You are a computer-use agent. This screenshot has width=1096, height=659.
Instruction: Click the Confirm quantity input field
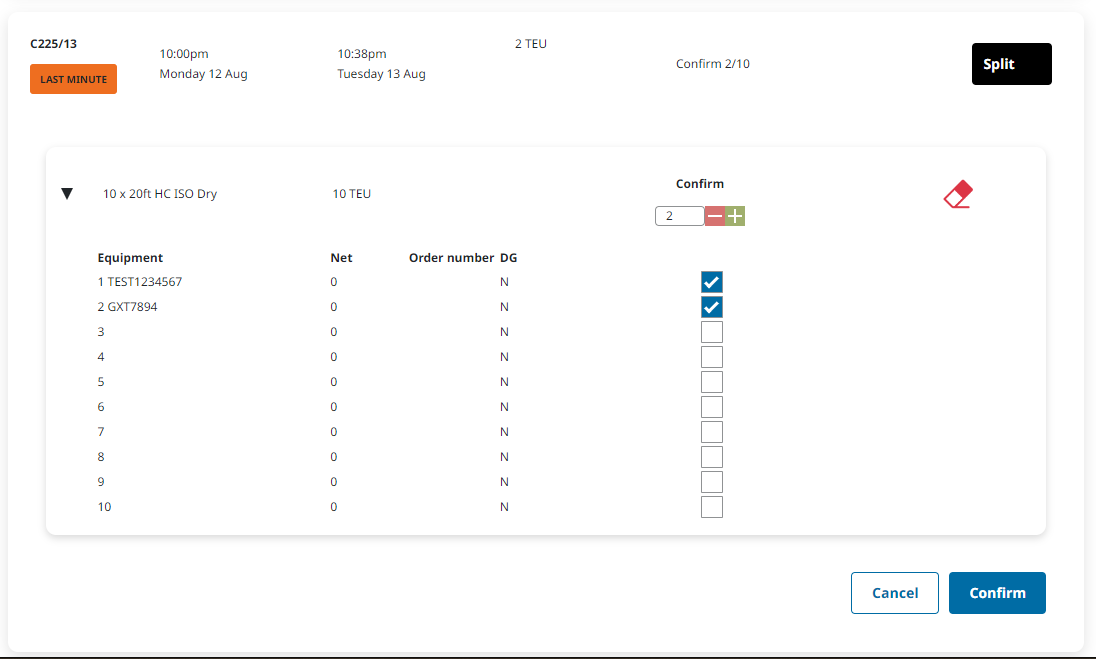pos(679,216)
